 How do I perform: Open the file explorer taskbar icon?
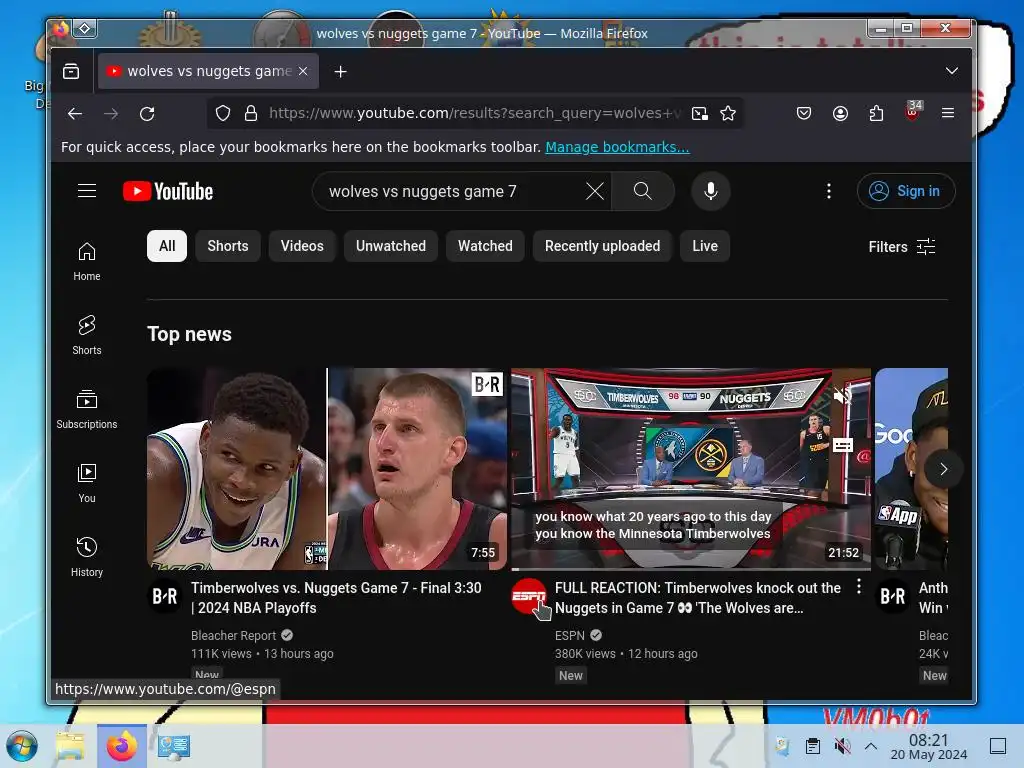coord(71,746)
